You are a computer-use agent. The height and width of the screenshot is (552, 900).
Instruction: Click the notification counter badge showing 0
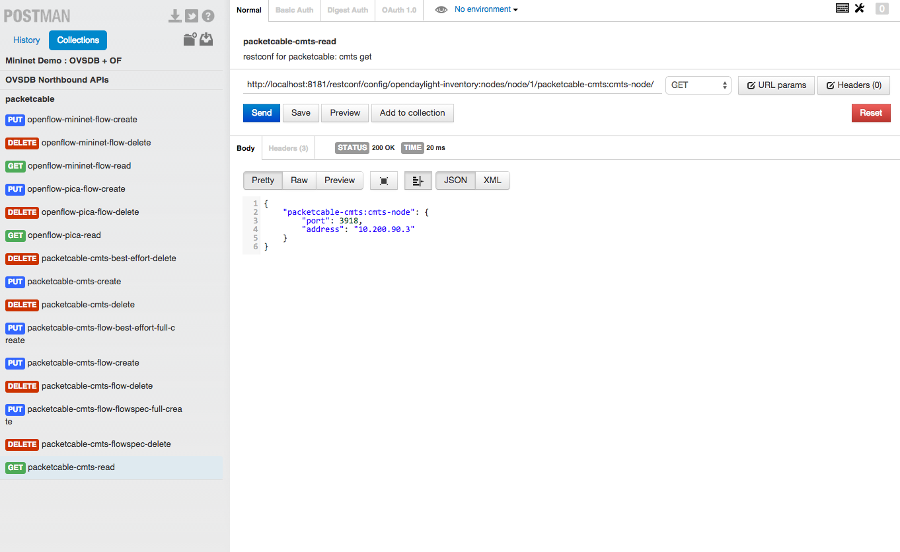point(882,9)
